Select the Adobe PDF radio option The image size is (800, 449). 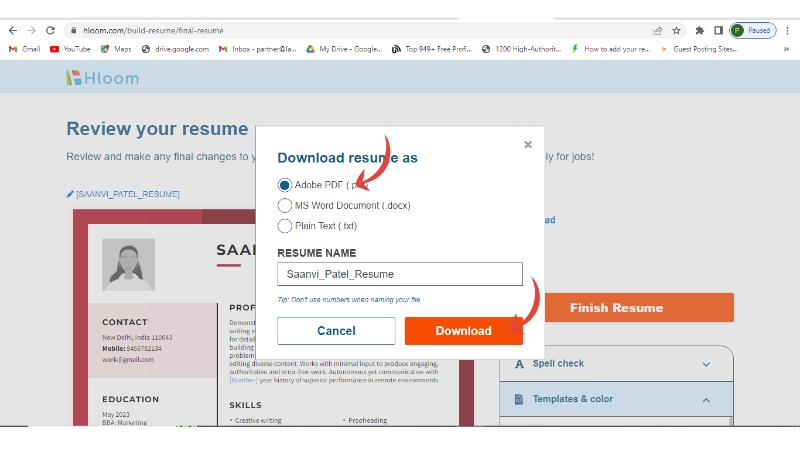(285, 185)
